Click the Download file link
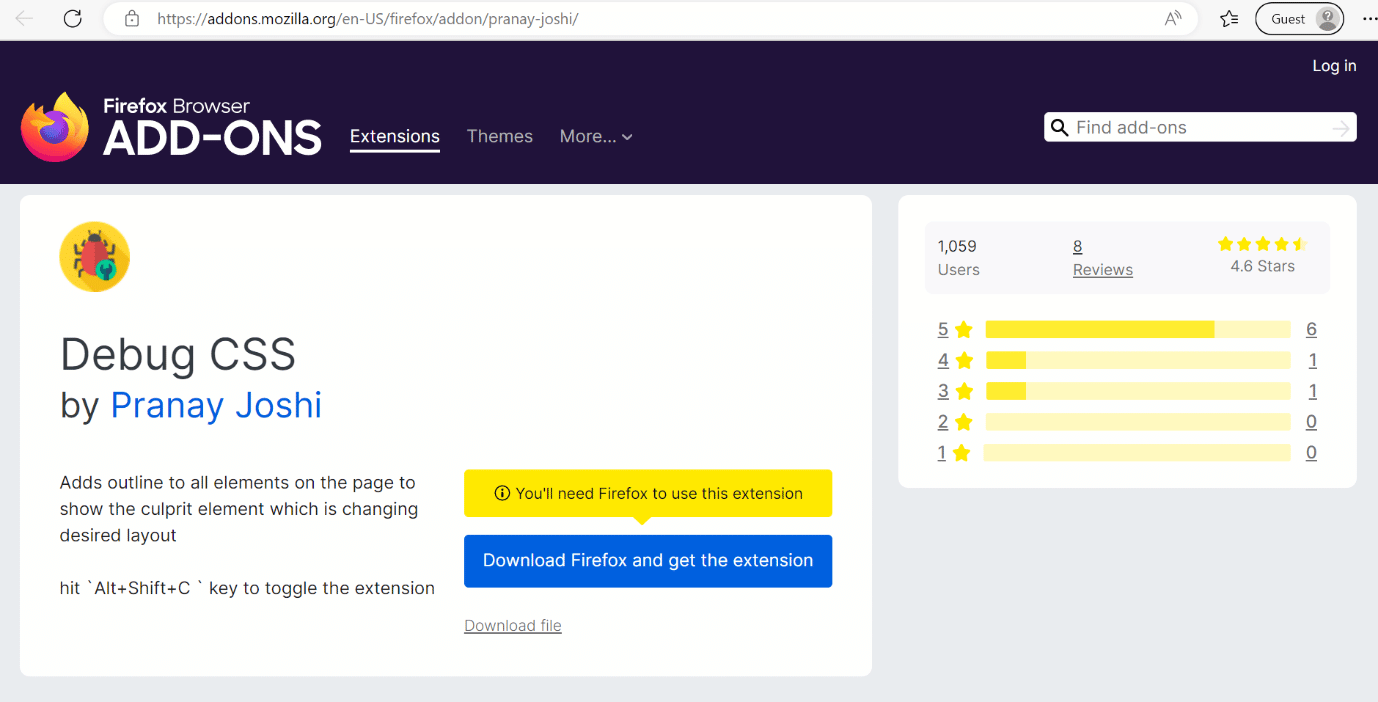1378x702 pixels. (513, 626)
